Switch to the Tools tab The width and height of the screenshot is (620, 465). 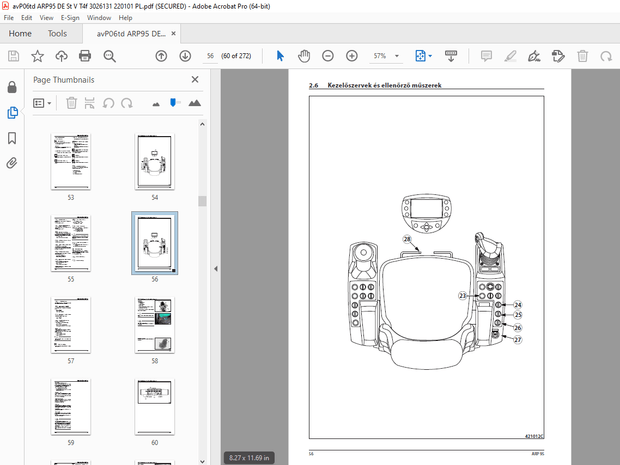point(57,33)
